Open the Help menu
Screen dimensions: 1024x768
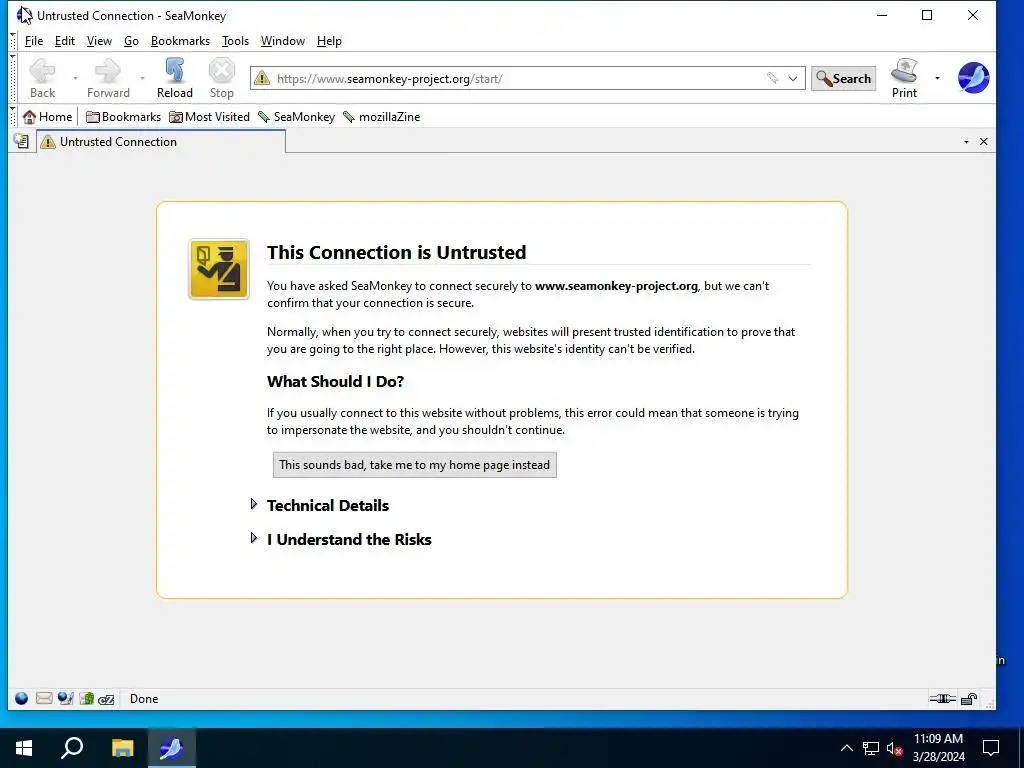click(x=329, y=40)
